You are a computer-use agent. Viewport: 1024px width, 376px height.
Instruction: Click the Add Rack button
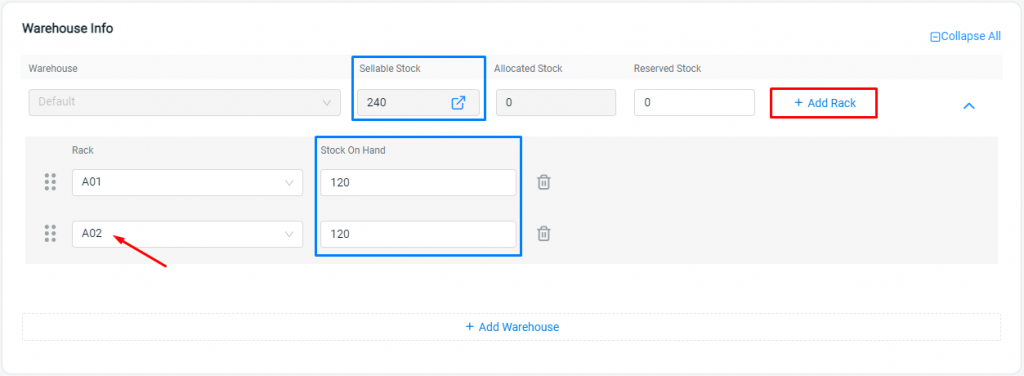[824, 103]
